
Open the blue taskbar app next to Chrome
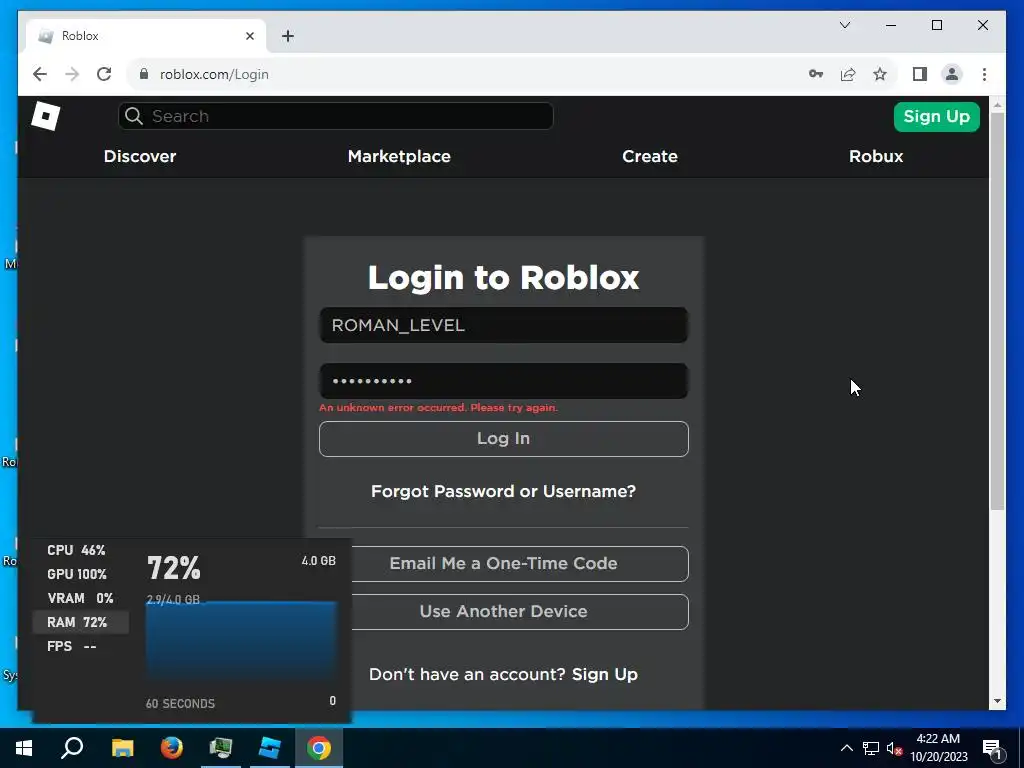pyautogui.click(x=270, y=748)
